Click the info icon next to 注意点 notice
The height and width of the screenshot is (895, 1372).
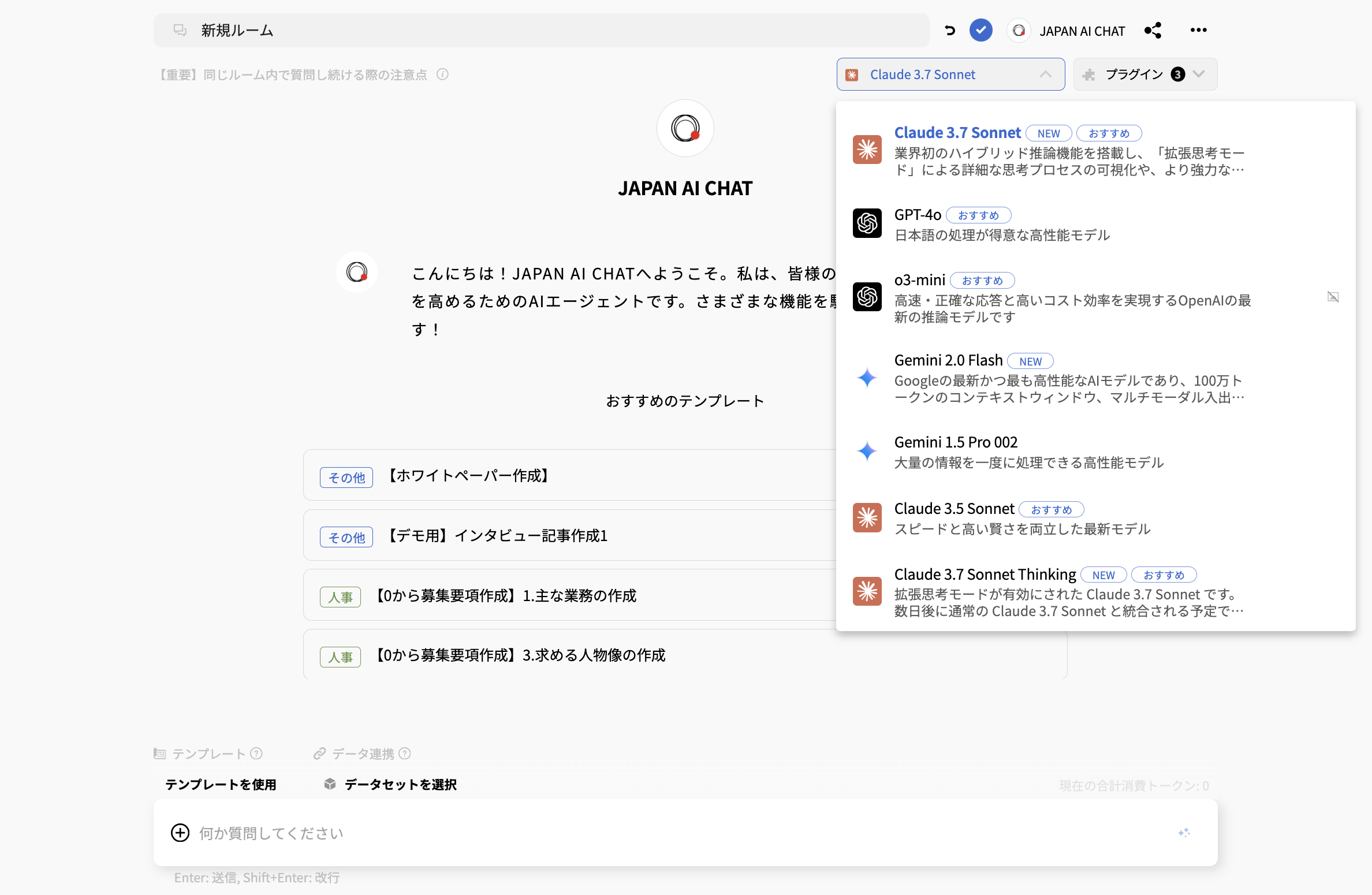(443, 74)
